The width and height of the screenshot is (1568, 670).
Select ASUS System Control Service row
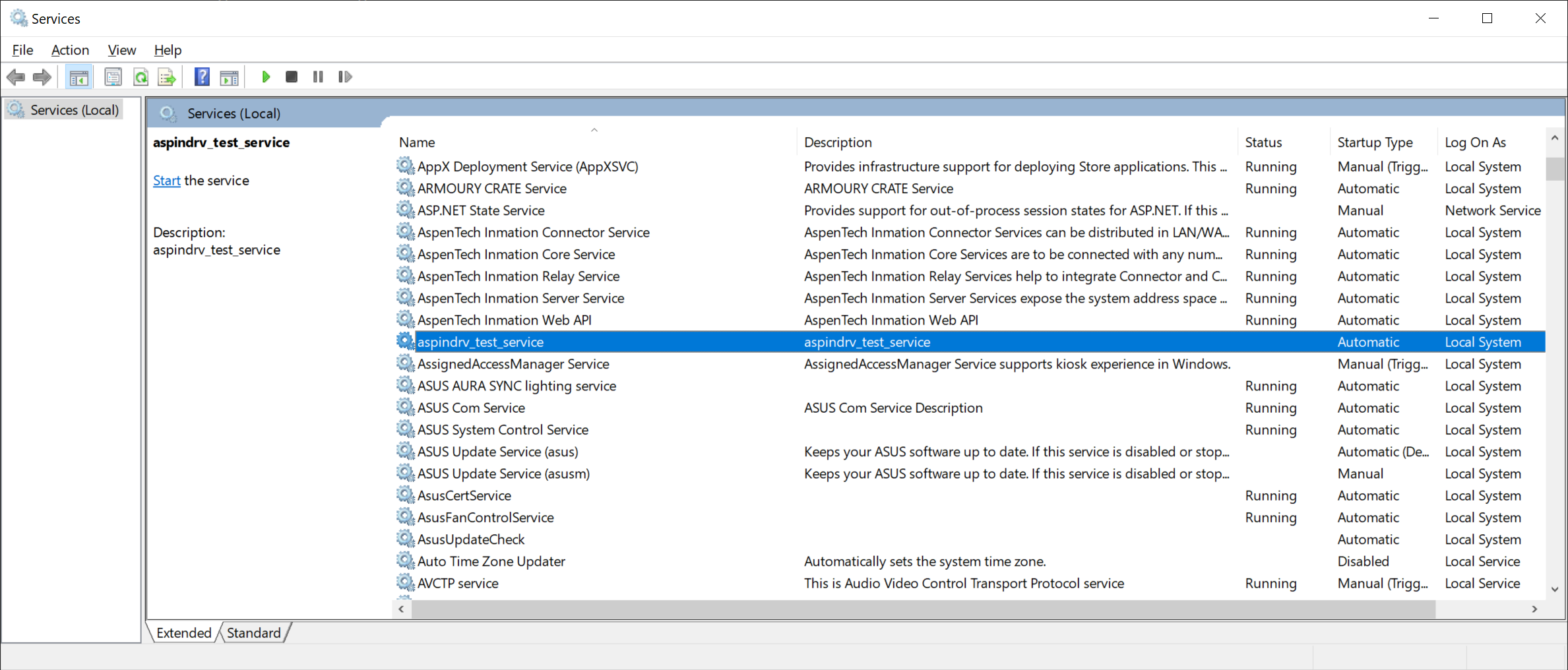[x=970, y=429]
